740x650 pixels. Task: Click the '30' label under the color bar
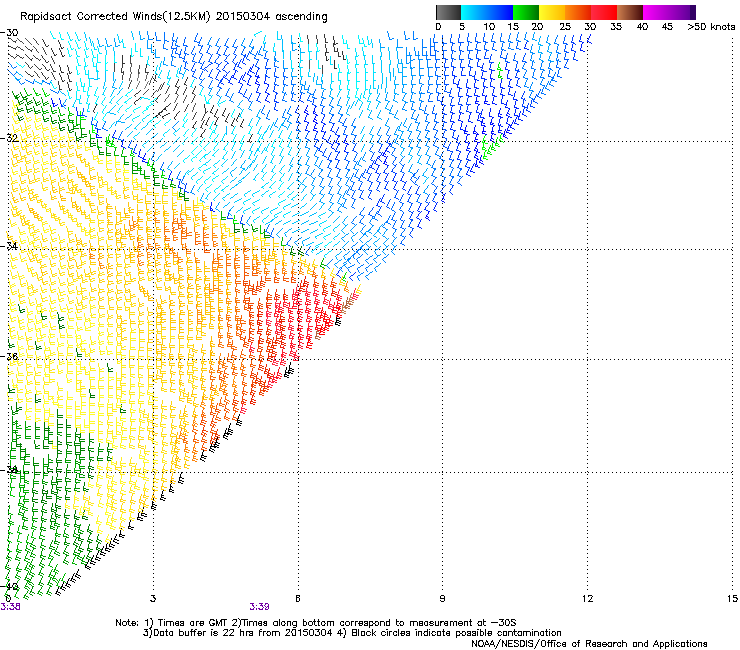590,27
